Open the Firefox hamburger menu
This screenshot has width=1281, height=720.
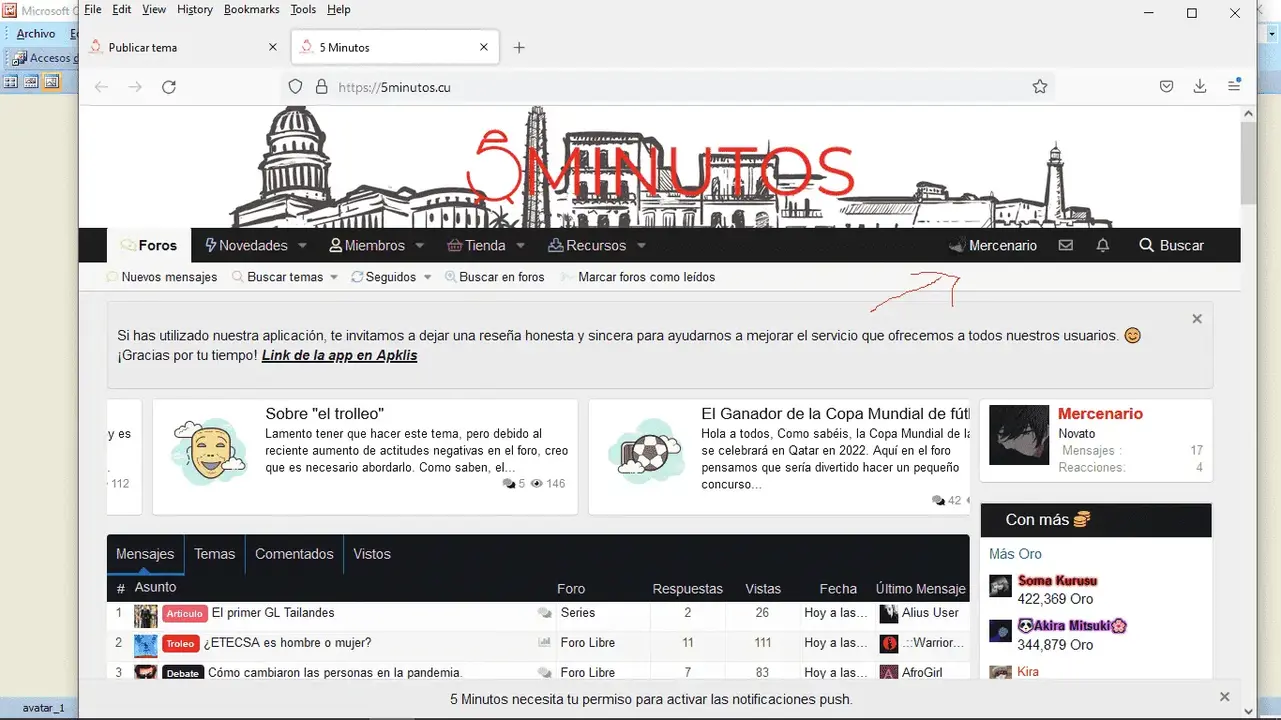coord(1234,87)
